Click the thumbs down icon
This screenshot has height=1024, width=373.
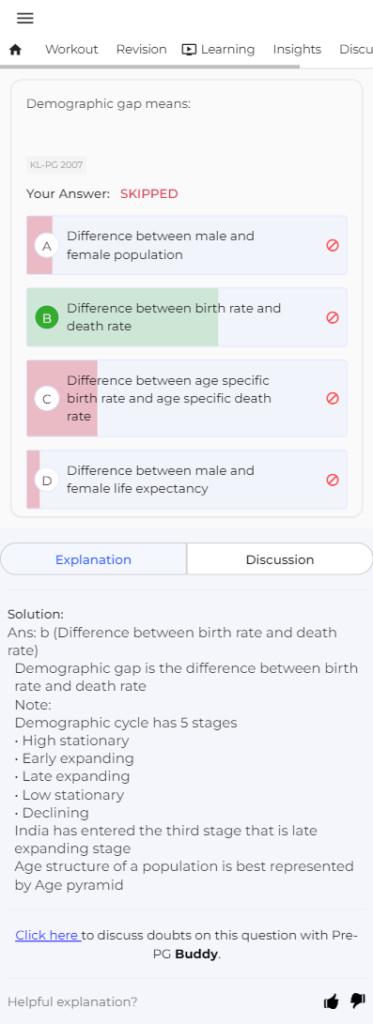point(357,1000)
